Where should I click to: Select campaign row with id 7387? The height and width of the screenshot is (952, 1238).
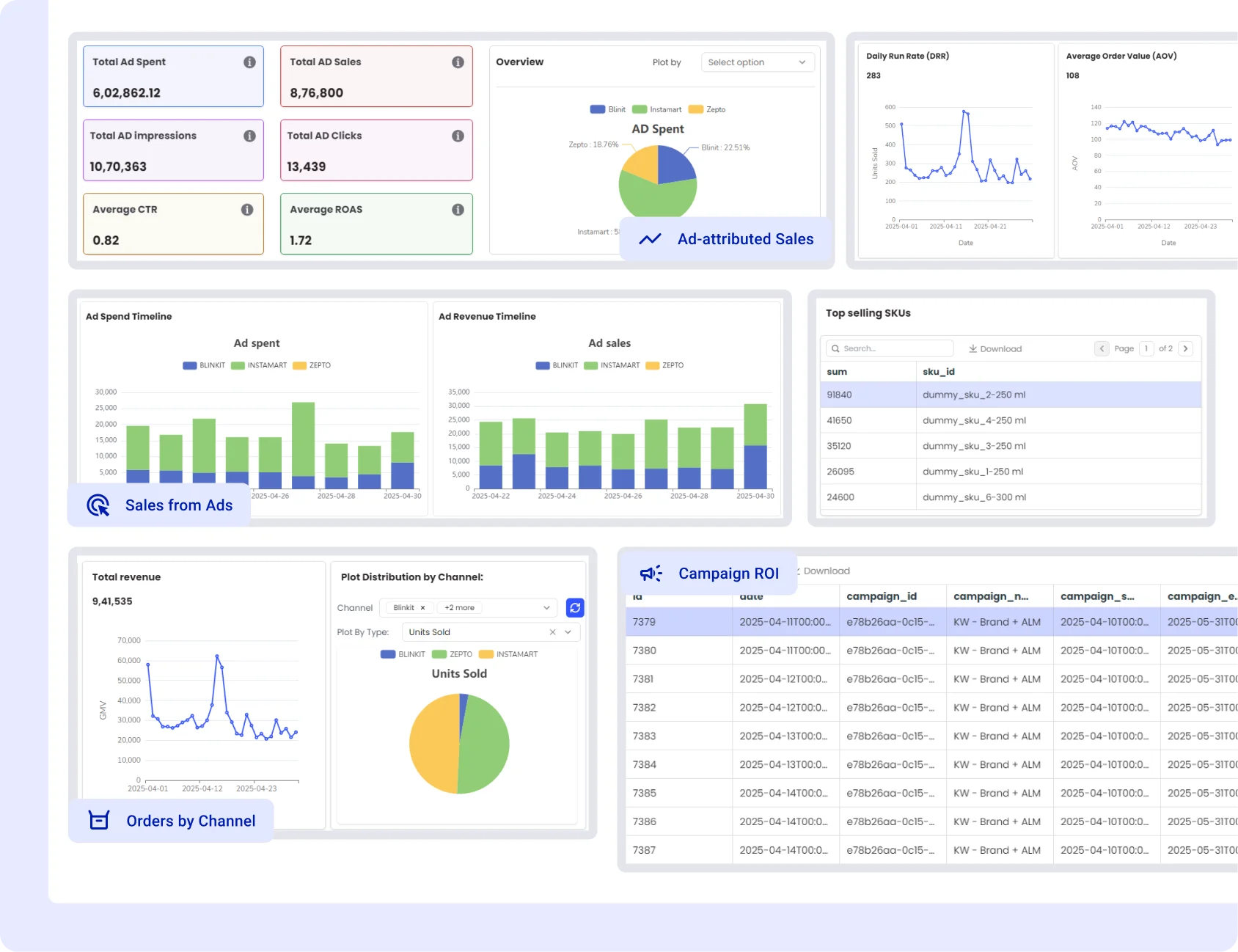931,850
